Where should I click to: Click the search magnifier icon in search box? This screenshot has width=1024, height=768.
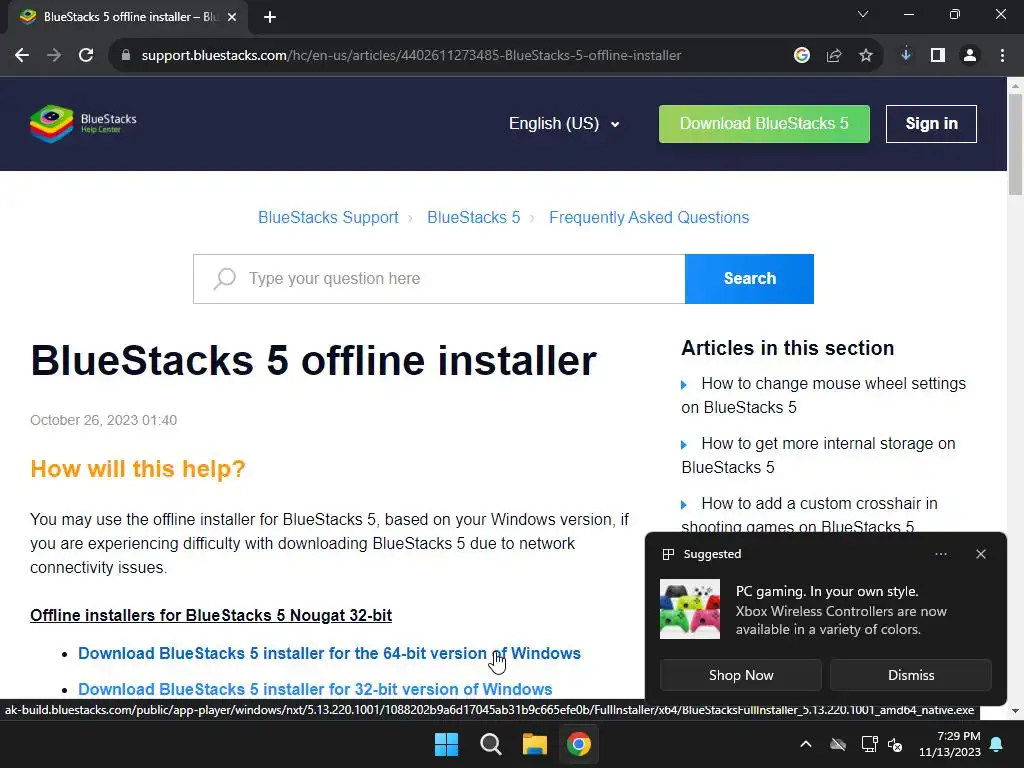pyautogui.click(x=224, y=278)
